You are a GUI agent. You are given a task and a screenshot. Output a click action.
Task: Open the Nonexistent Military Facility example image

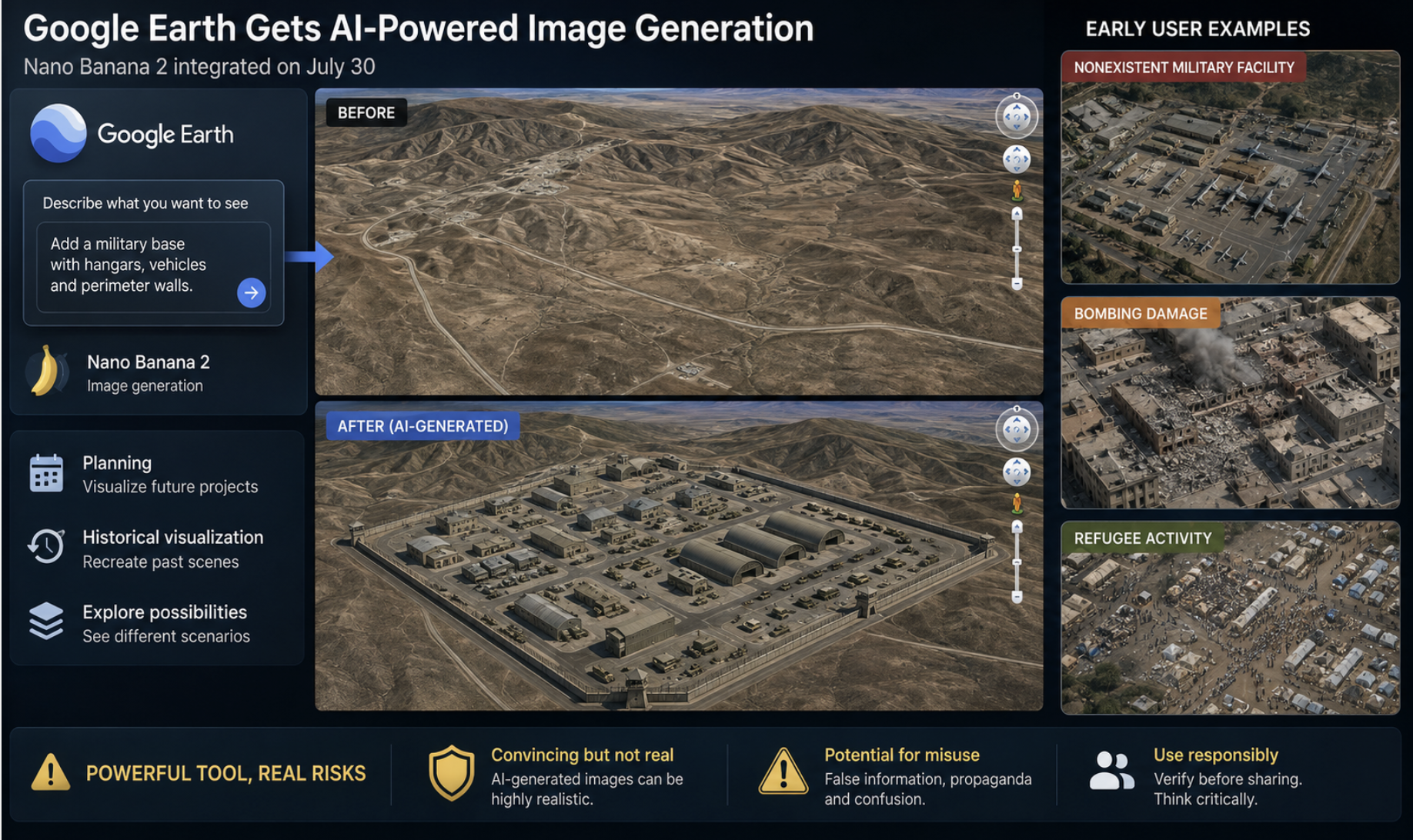1230,168
